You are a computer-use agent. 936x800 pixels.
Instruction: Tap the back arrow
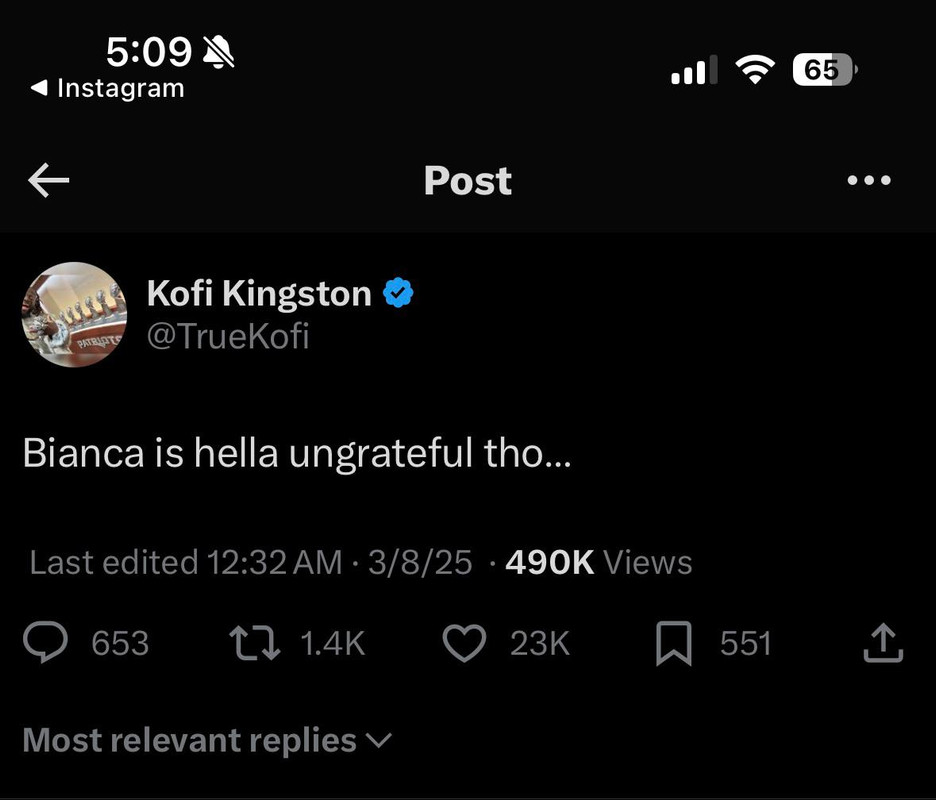(x=48, y=180)
